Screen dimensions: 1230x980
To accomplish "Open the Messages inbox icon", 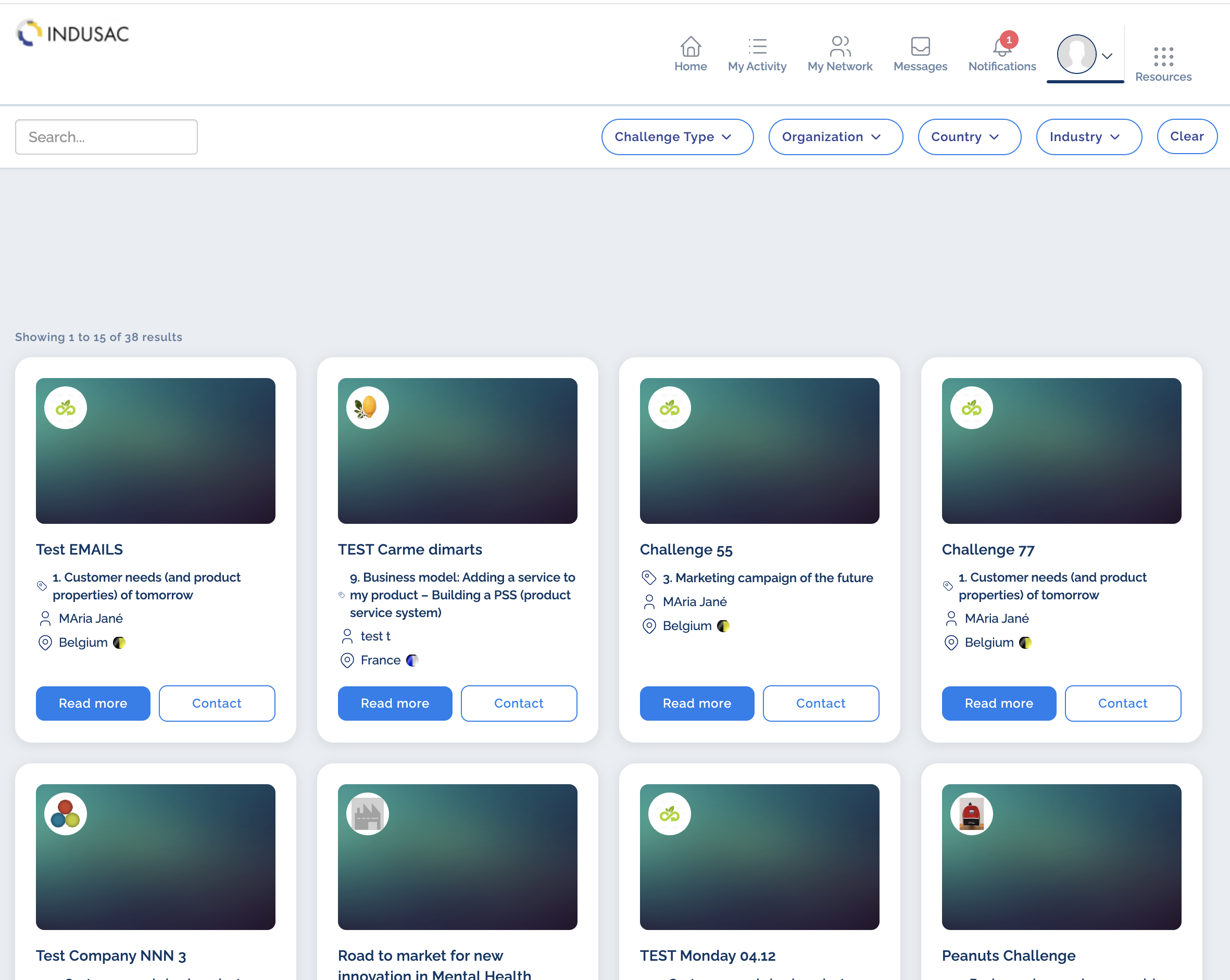I will coord(920,47).
